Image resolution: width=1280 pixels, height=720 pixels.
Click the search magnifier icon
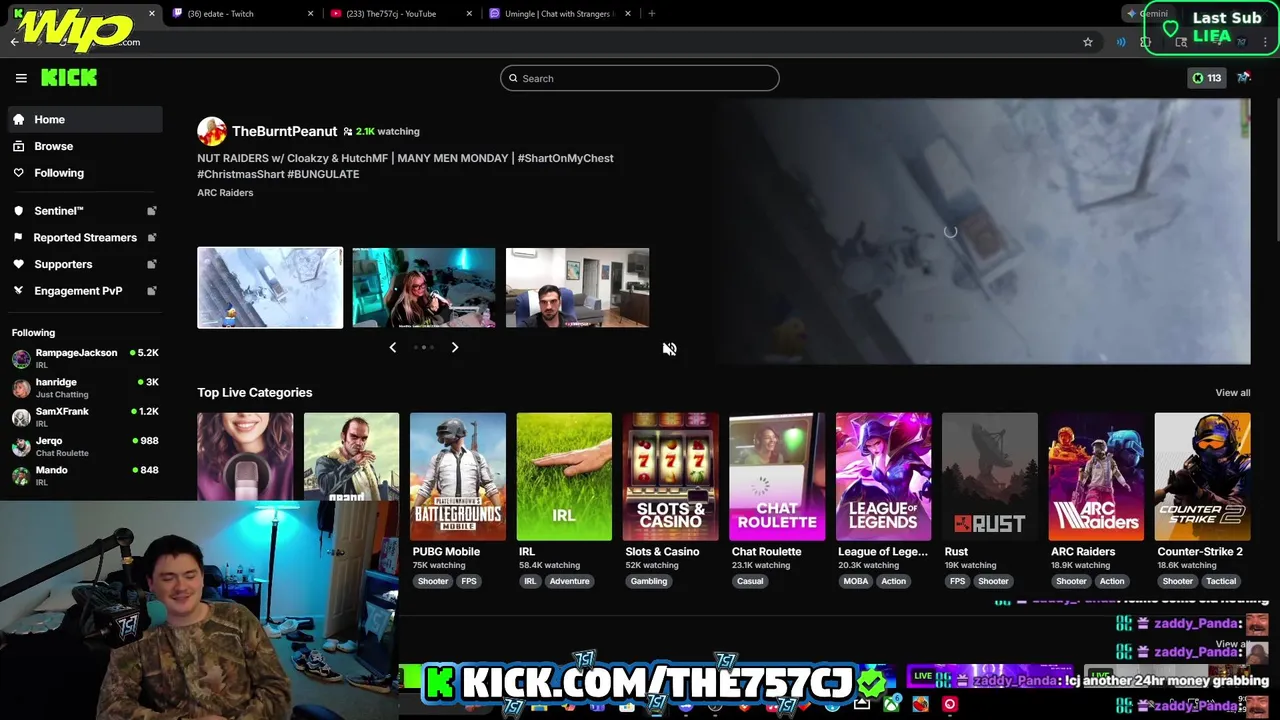(x=514, y=78)
